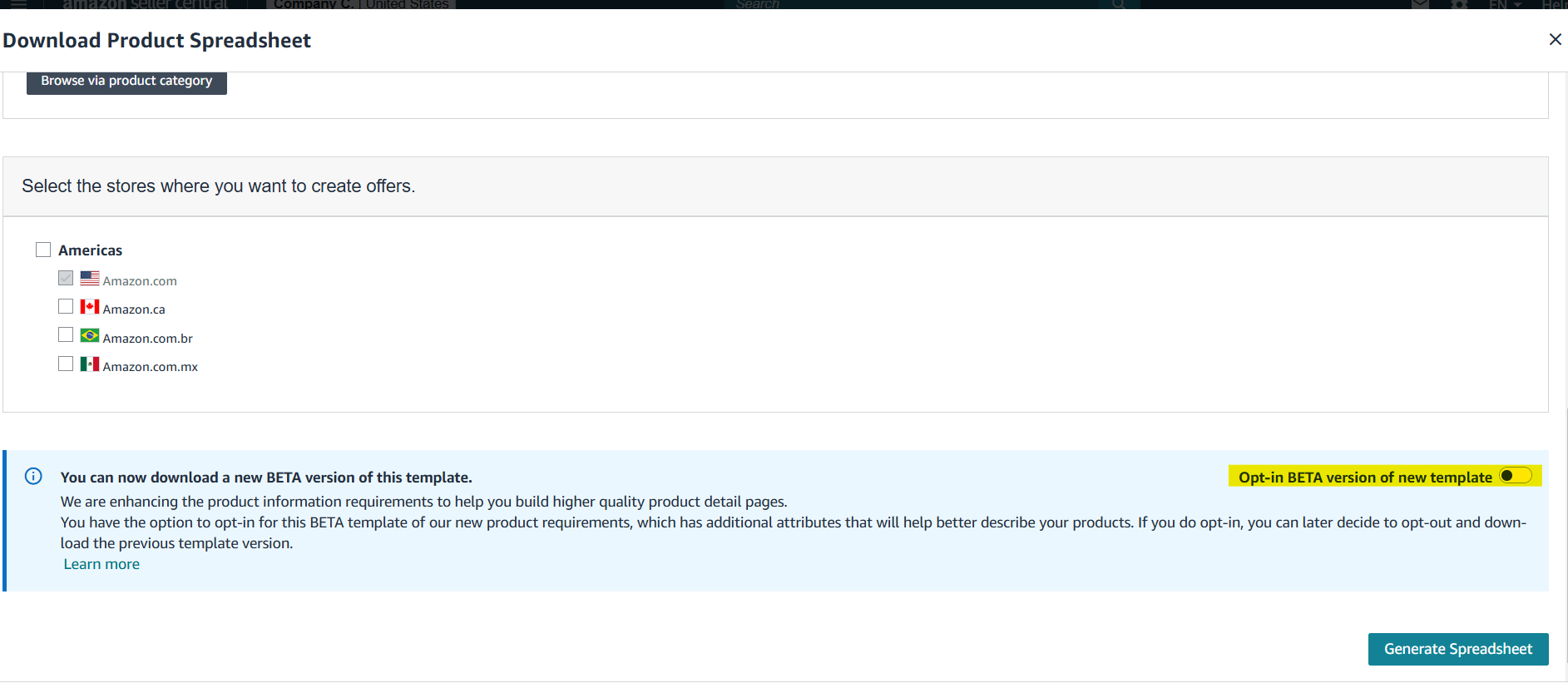Enable the Amazon.com.br store checkbox
1568x688 pixels.
66,334
